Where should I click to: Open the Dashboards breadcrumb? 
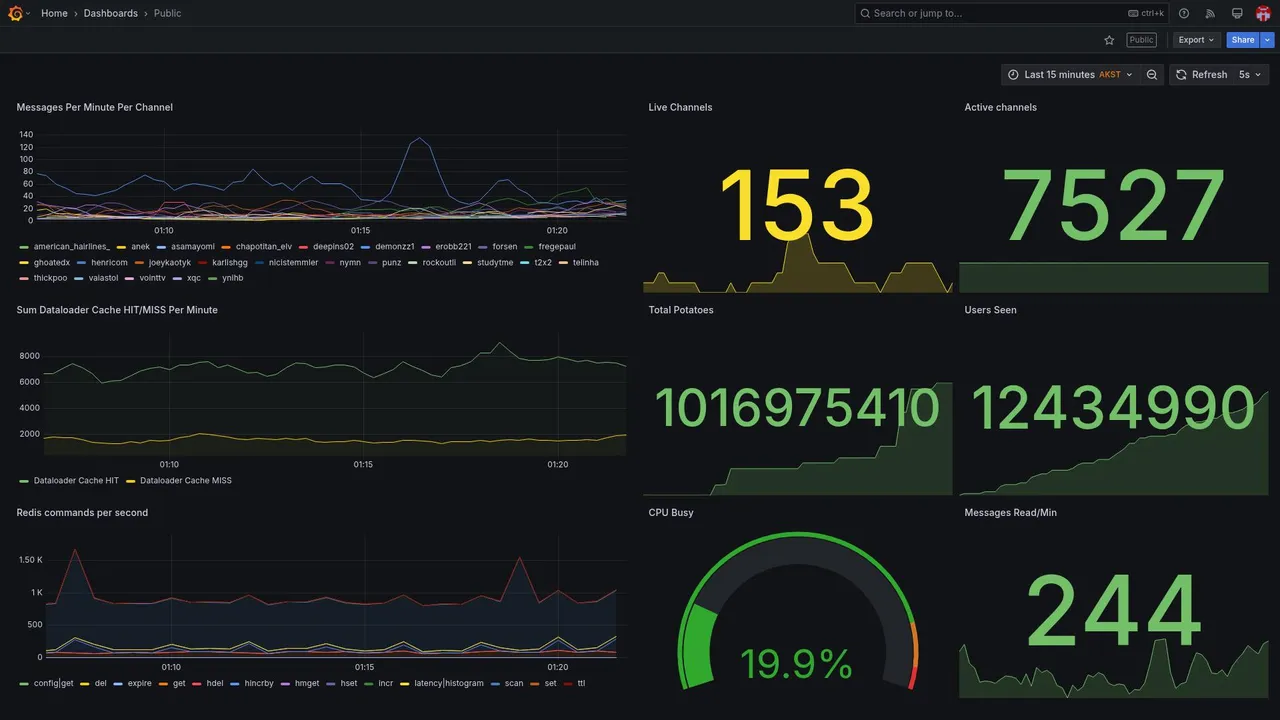(x=111, y=13)
